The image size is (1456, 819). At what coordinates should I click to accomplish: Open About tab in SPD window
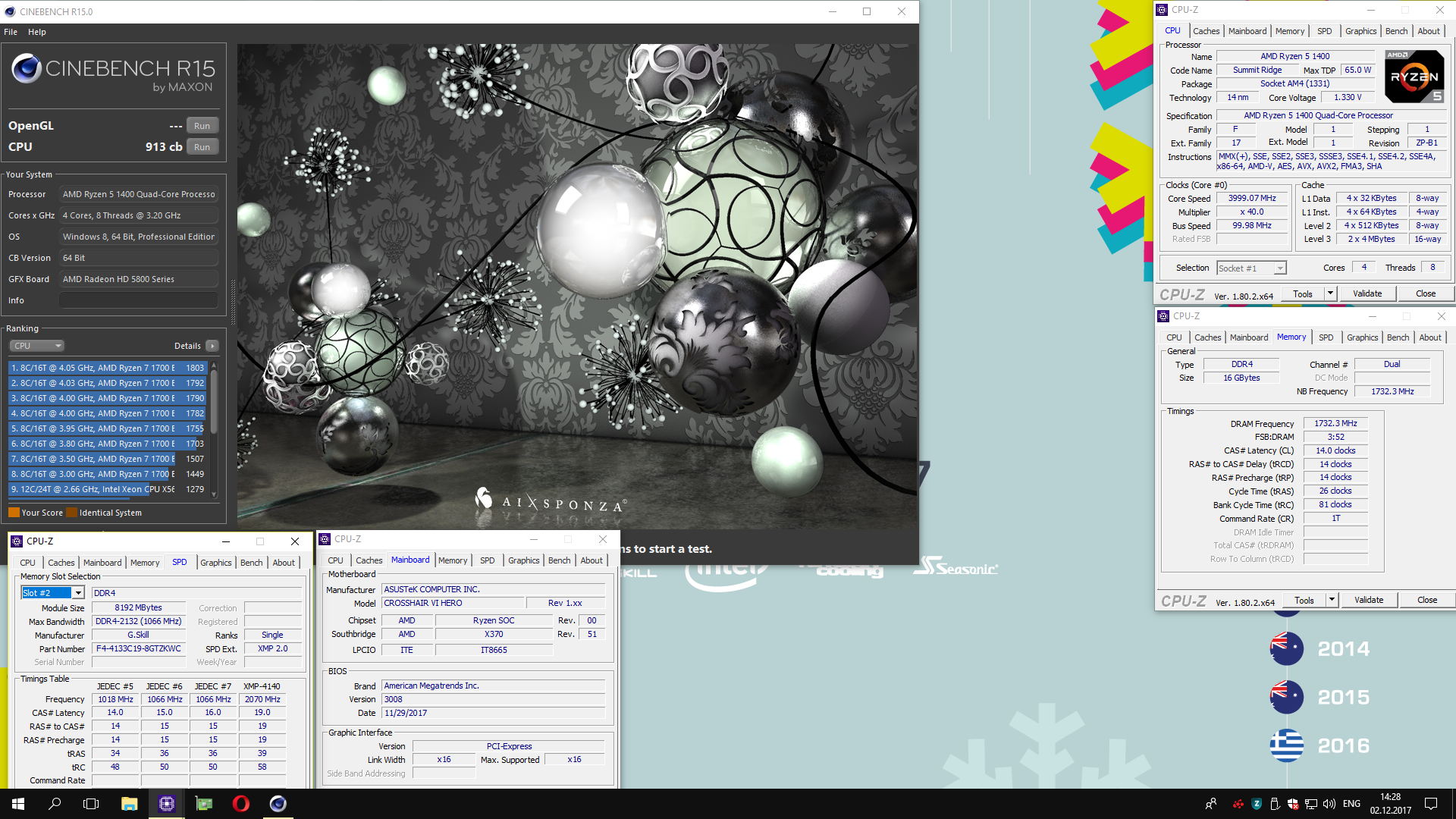pos(284,563)
